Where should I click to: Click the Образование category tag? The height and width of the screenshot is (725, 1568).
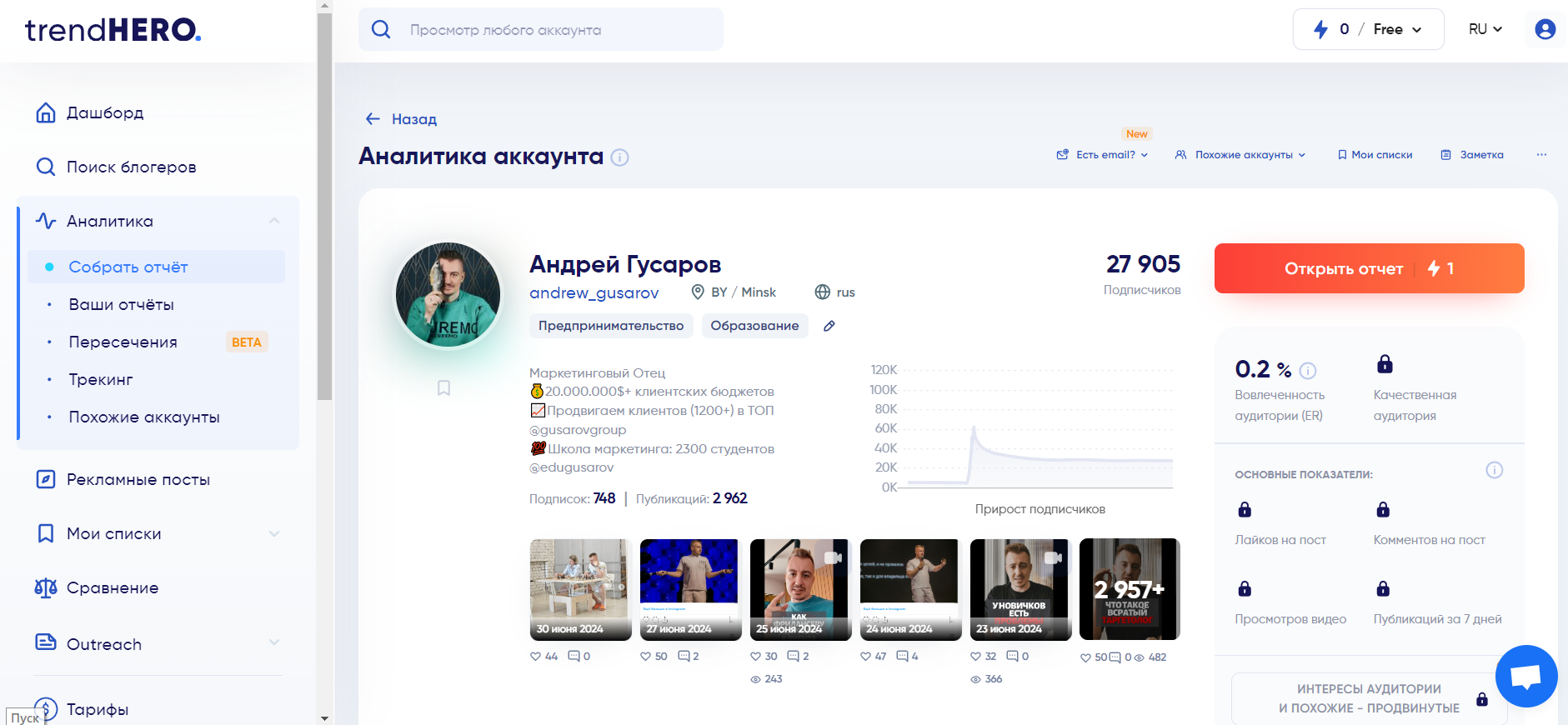tap(754, 326)
